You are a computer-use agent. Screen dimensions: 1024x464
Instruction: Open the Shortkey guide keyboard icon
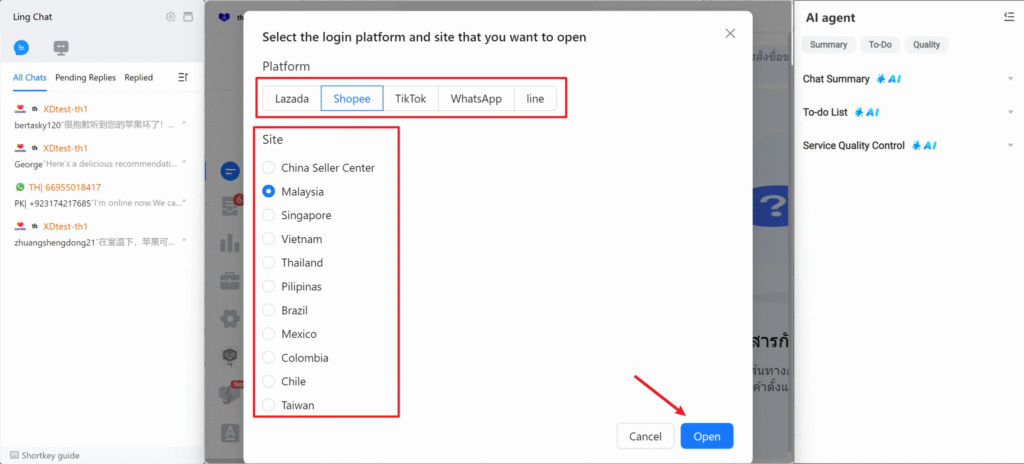[14, 456]
